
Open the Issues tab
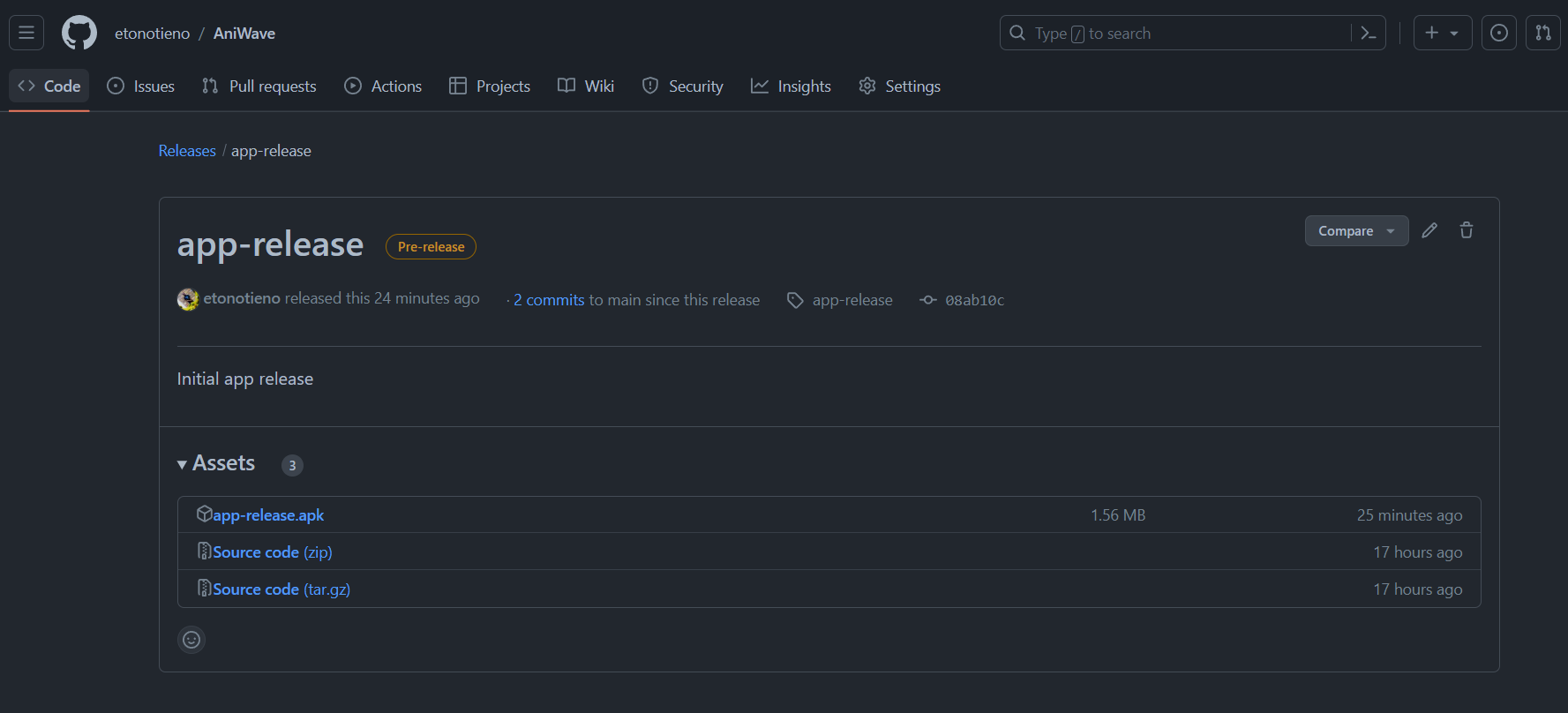(x=141, y=86)
